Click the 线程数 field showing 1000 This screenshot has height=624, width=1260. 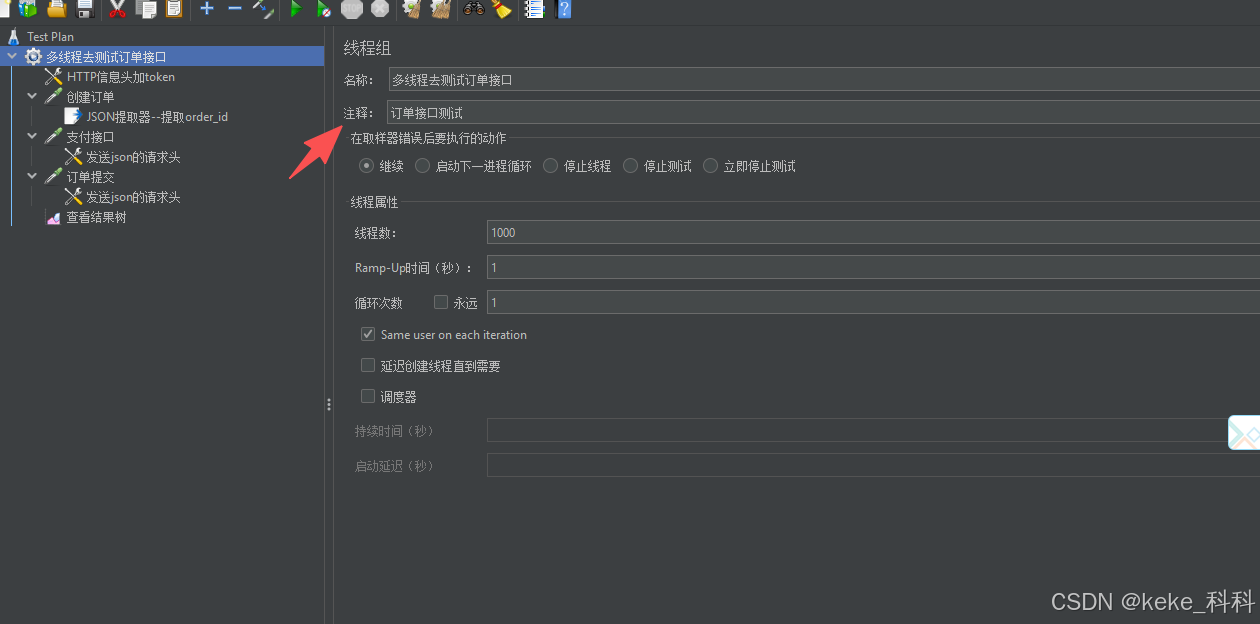[873, 233]
